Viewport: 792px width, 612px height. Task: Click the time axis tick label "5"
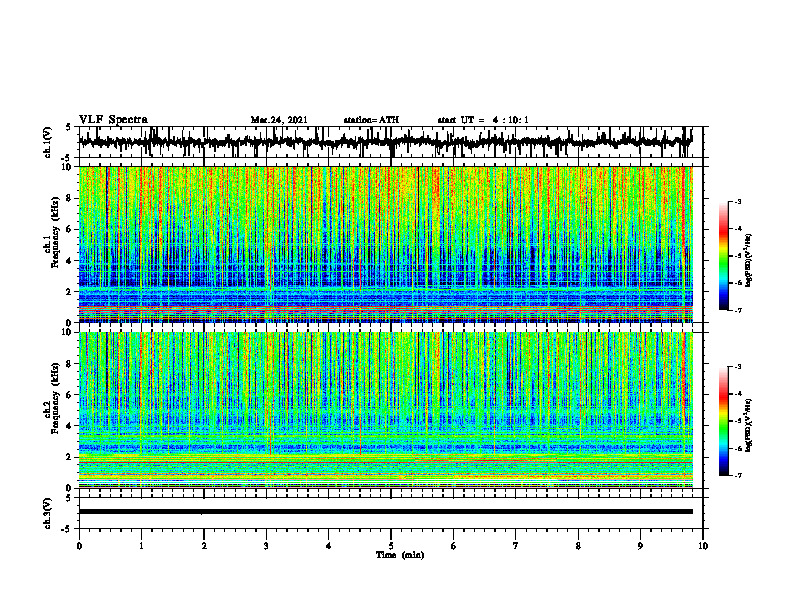(391, 546)
